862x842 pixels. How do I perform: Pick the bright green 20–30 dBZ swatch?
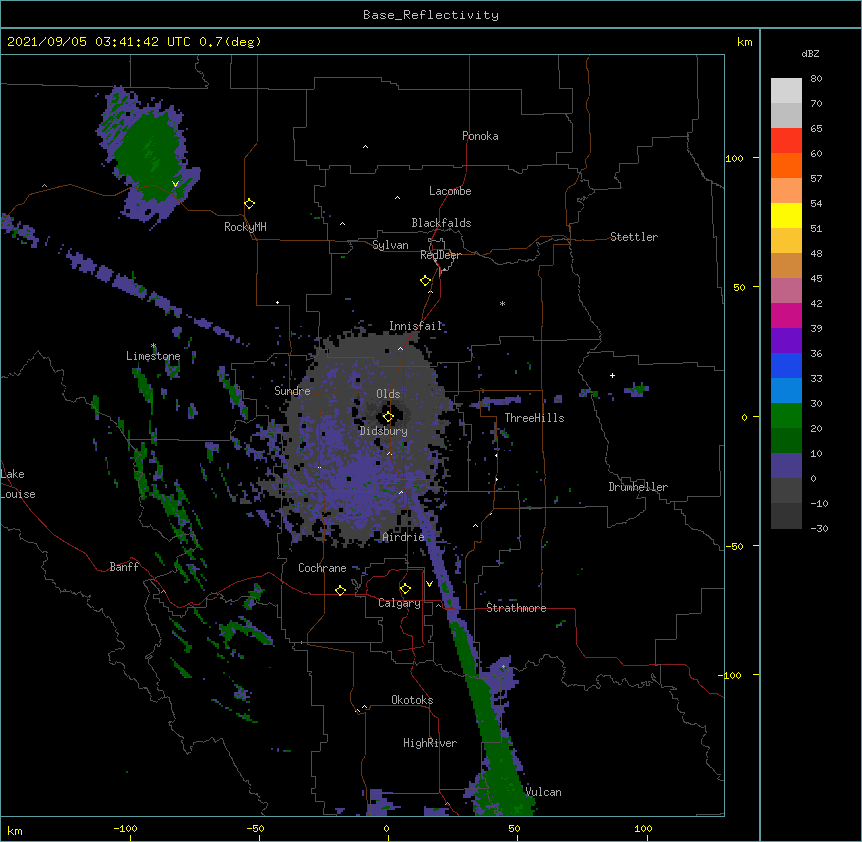pyautogui.click(x=786, y=416)
